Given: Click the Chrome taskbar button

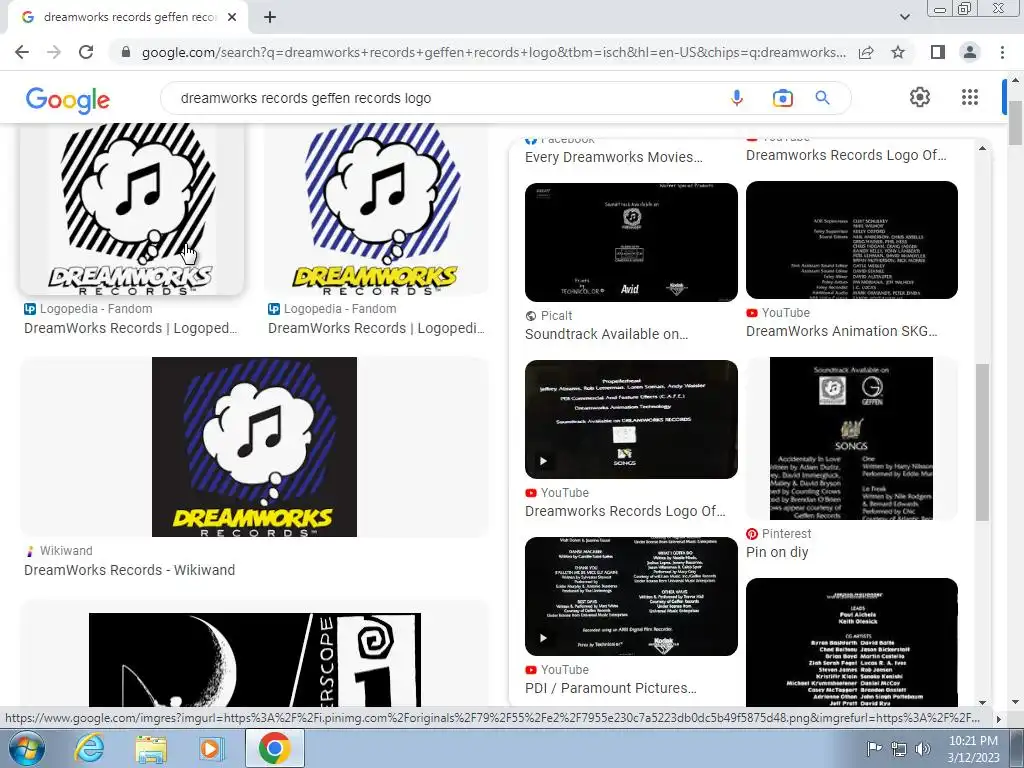Looking at the screenshot, I should [274, 748].
